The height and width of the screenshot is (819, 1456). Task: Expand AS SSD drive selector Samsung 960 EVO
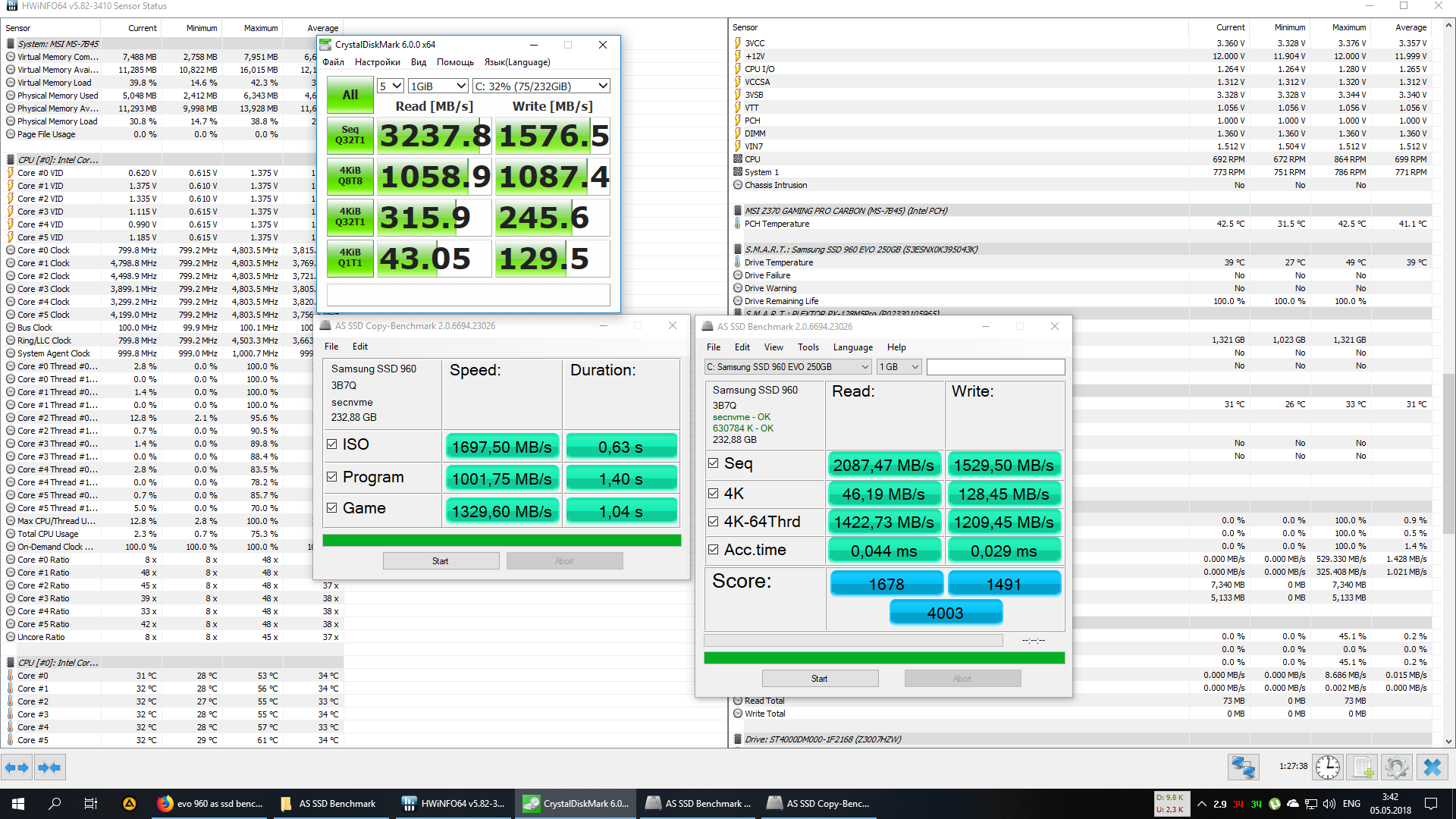787,367
